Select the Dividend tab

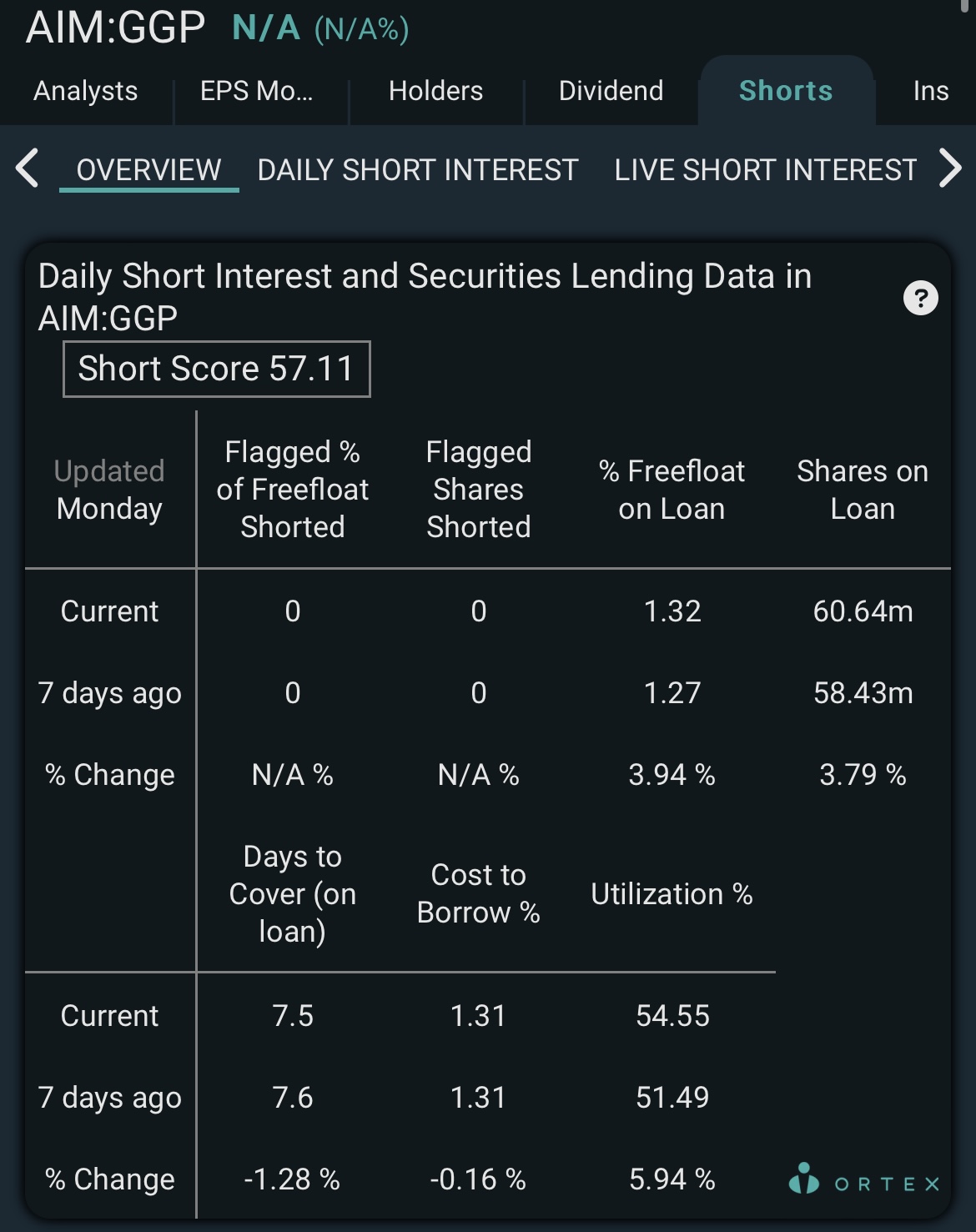point(611,91)
